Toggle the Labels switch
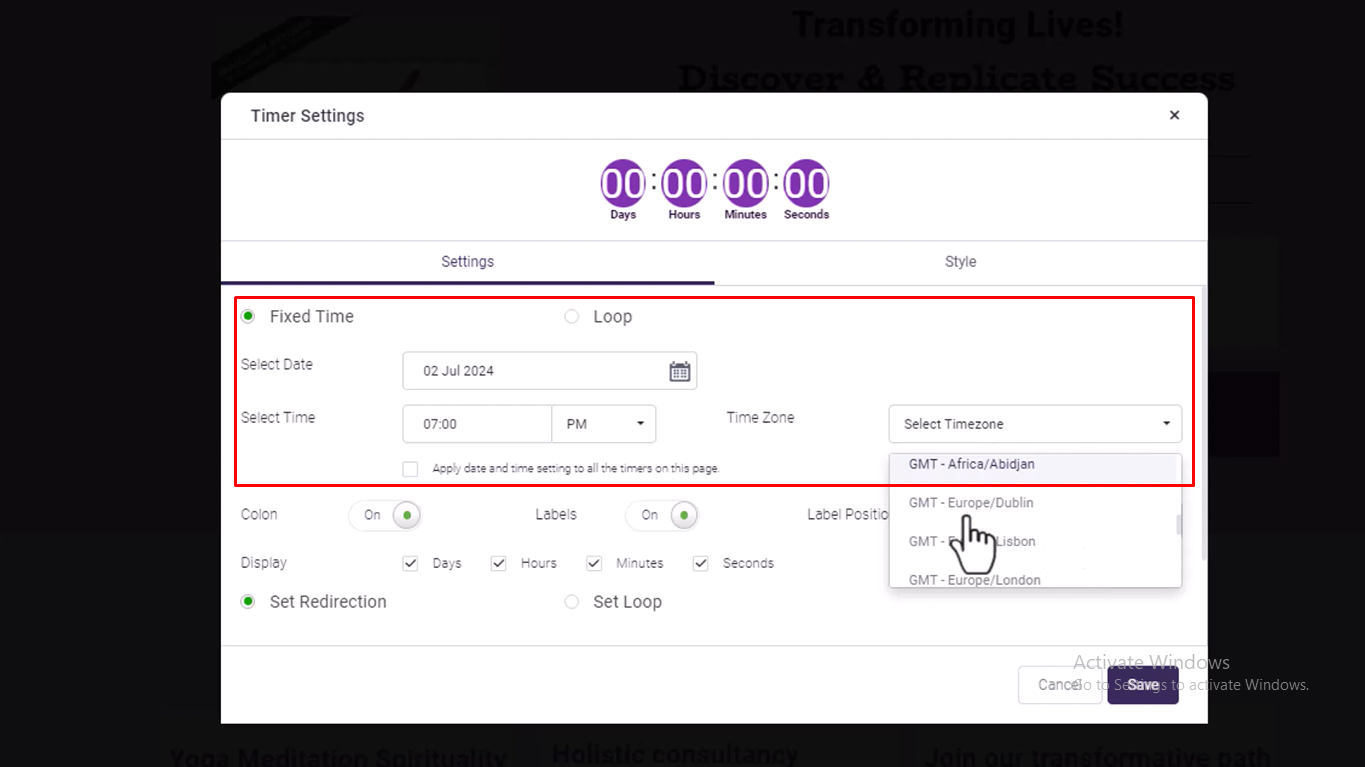Screen dimensions: 1365x767 coord(662,515)
